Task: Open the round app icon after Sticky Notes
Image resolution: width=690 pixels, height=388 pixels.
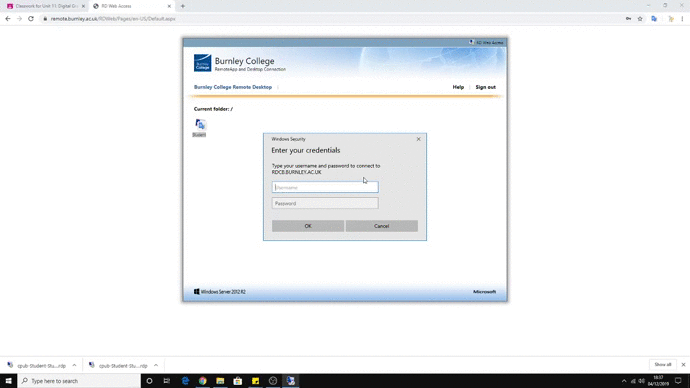Action: [273, 381]
